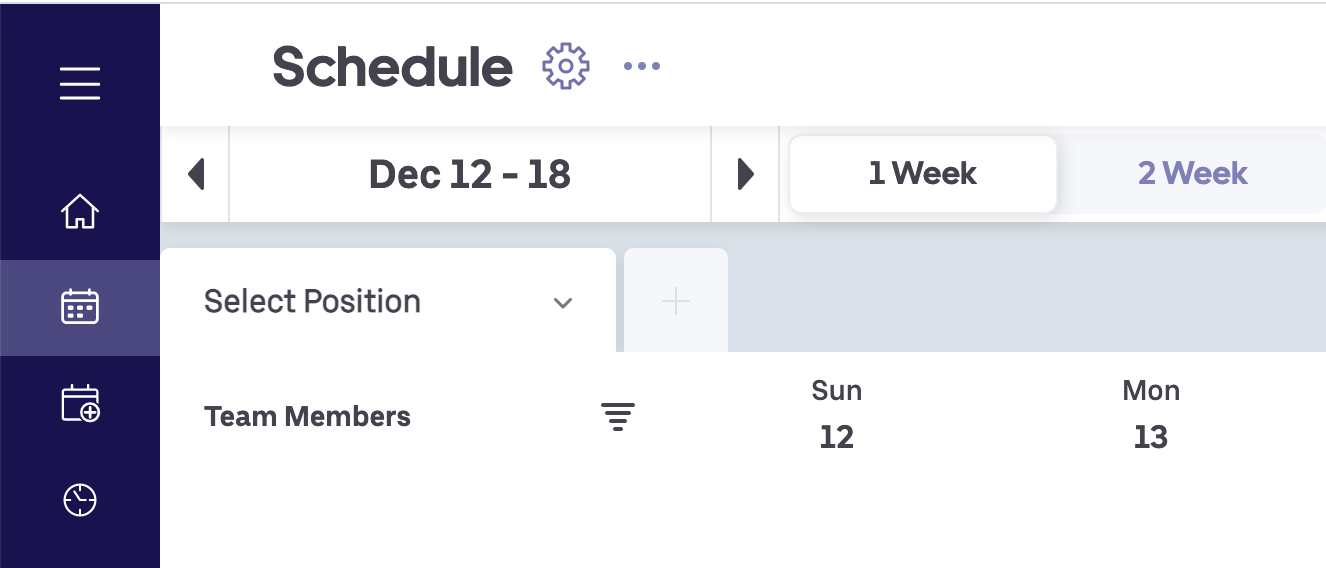Go to Home in sidebar
The image size is (1326, 568).
coord(80,212)
